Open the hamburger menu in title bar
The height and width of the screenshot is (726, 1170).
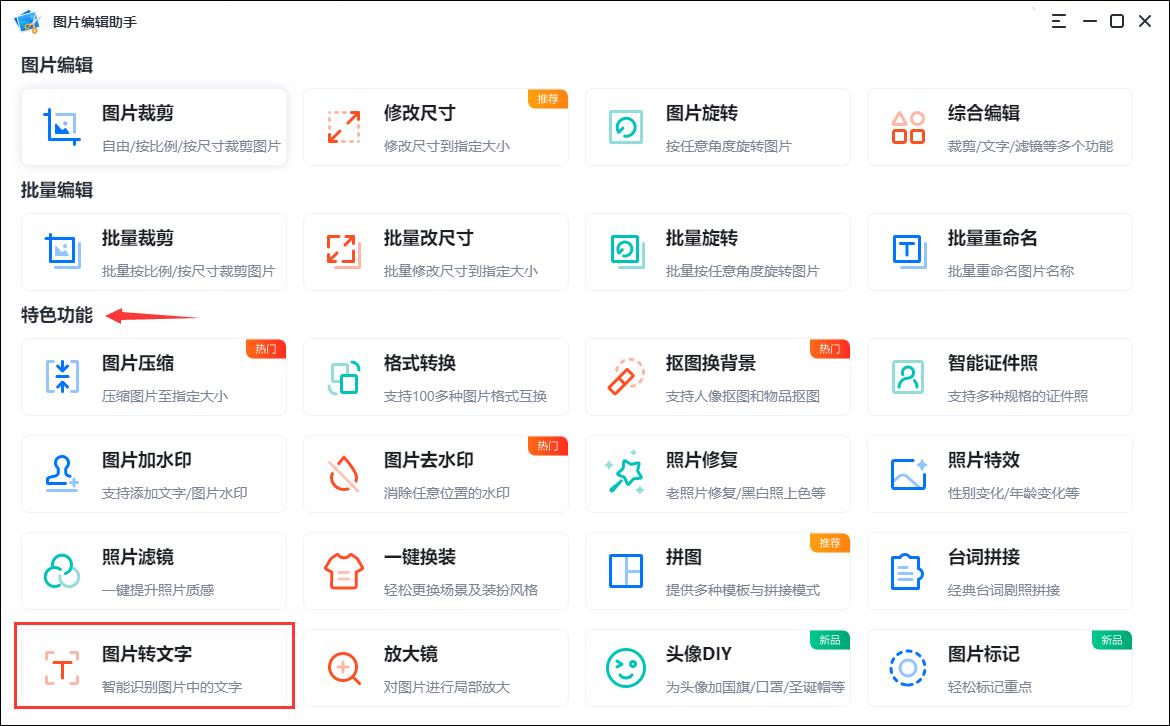click(1059, 21)
